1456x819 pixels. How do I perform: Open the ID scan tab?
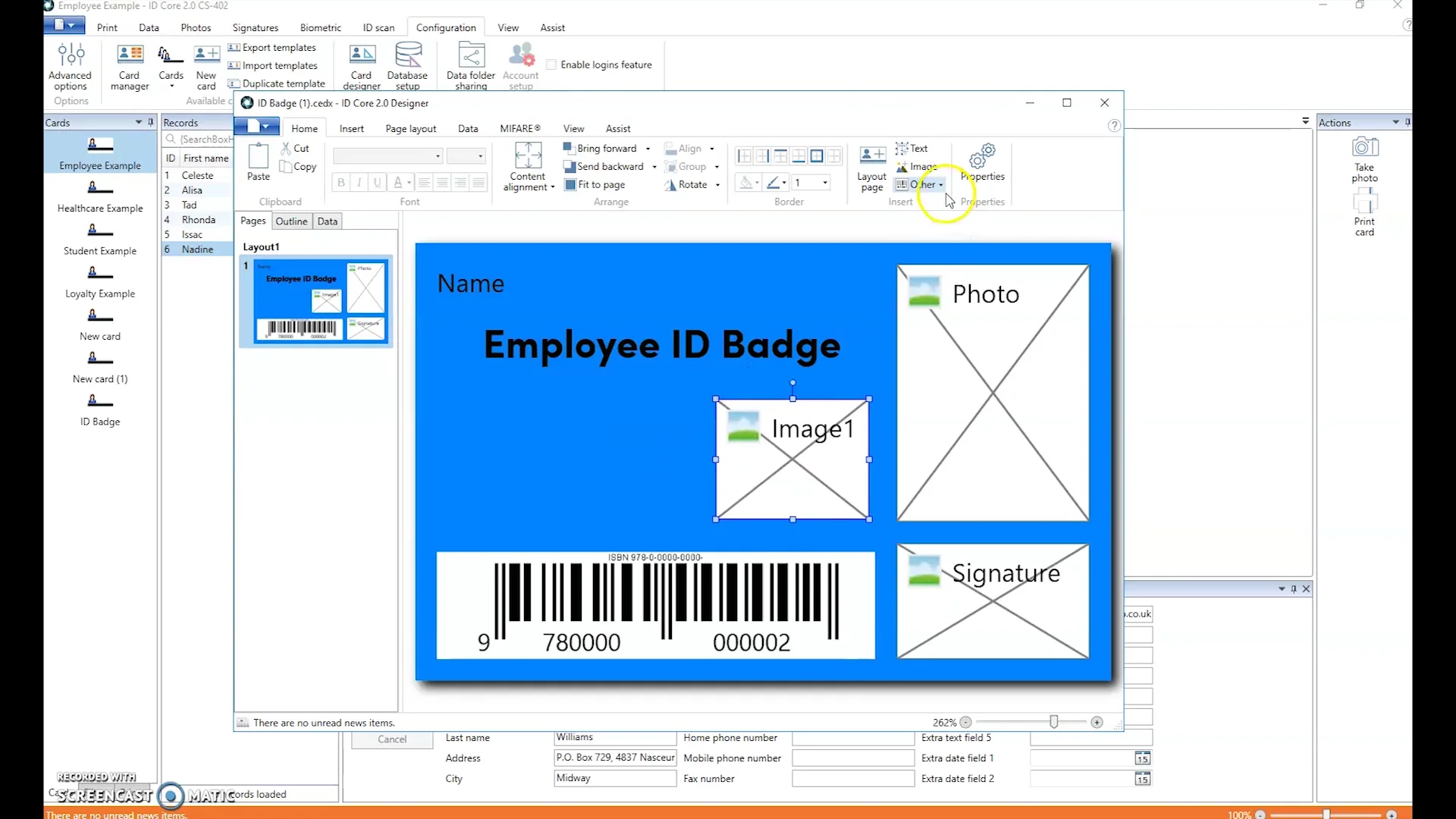point(378,28)
